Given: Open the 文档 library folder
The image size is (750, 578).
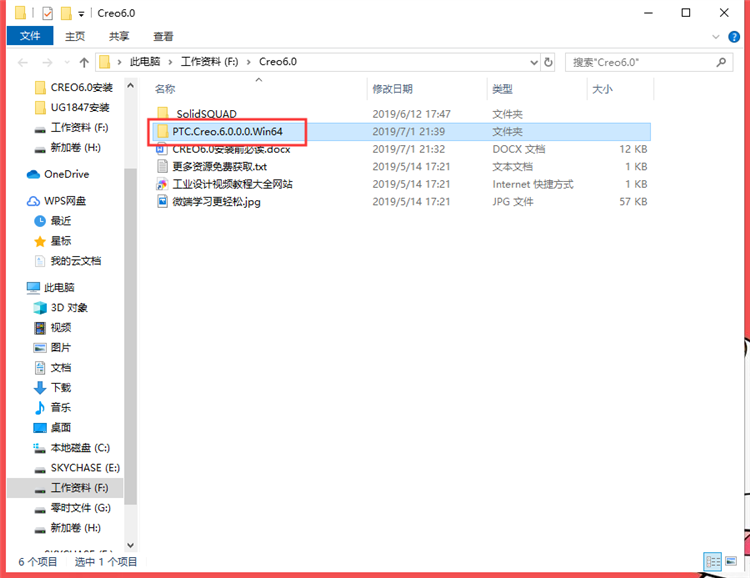Looking at the screenshot, I should coord(61,368).
